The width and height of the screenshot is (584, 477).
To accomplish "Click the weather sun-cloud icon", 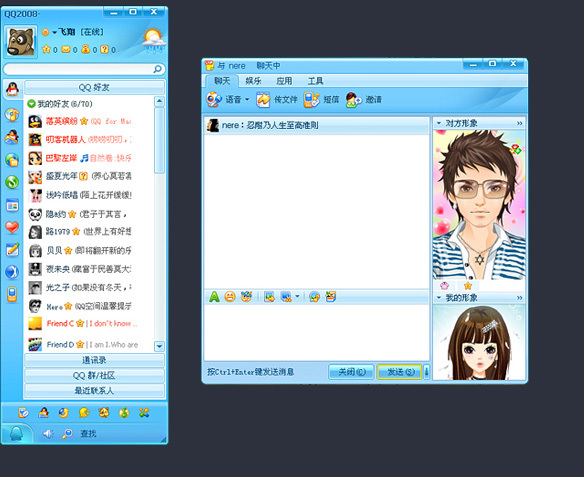I will click(153, 39).
